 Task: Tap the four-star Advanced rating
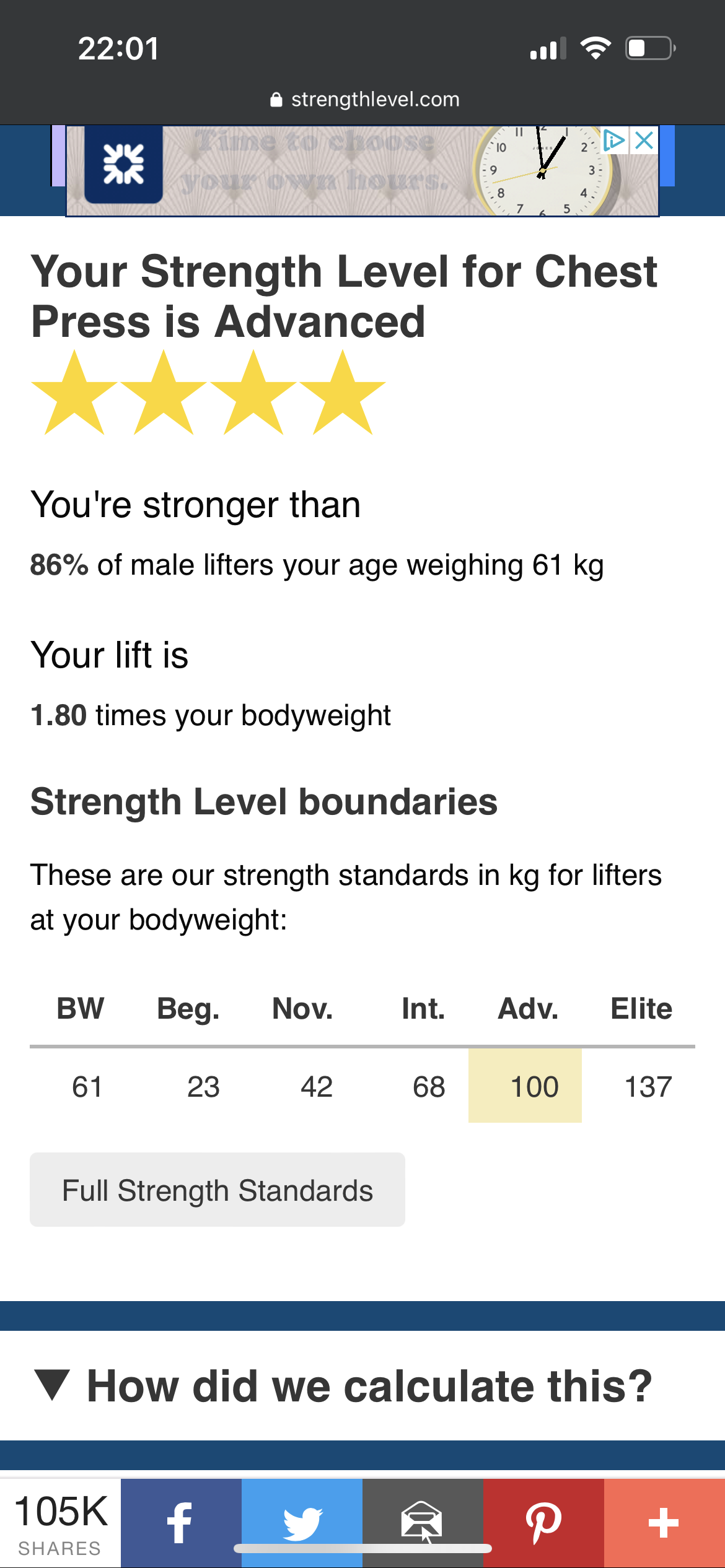[208, 392]
